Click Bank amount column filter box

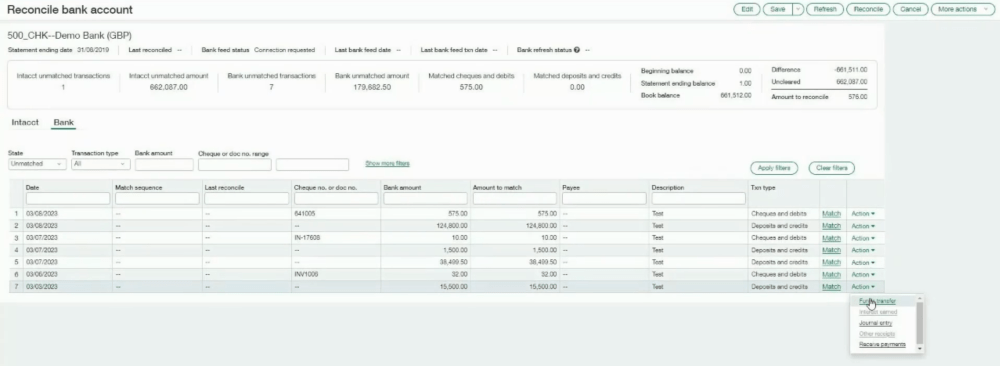coord(425,199)
